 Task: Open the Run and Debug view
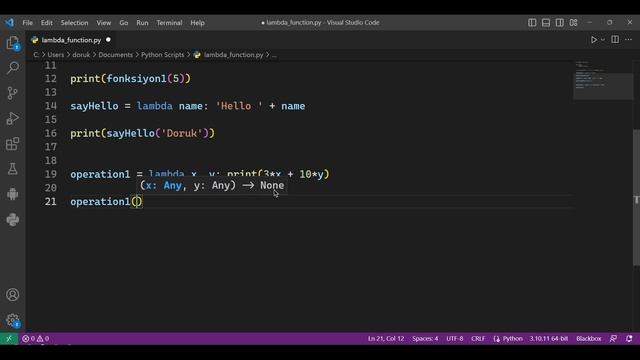[x=13, y=118]
